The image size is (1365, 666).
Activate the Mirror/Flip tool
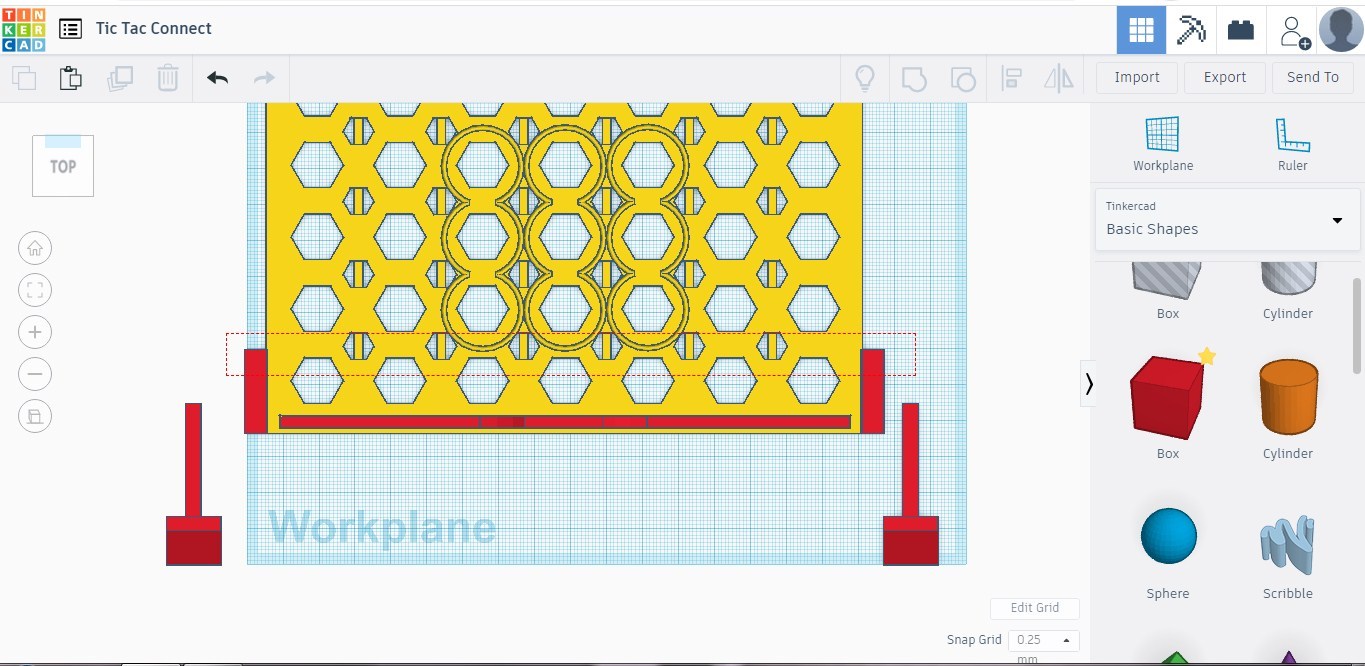(x=1058, y=77)
